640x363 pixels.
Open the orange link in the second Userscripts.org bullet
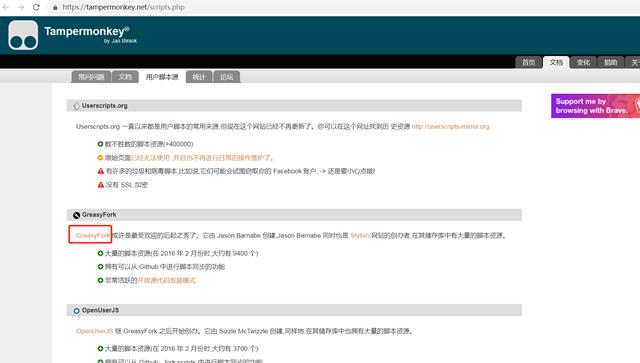tap(202, 158)
